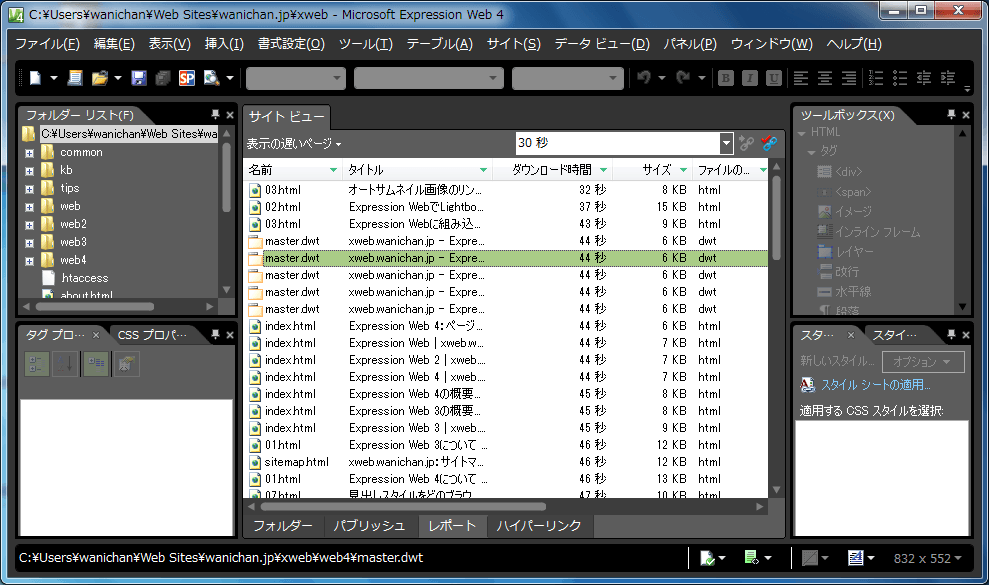The width and height of the screenshot is (989, 585).
Task: Open the 書式設定(O) menu
Action: click(291, 44)
